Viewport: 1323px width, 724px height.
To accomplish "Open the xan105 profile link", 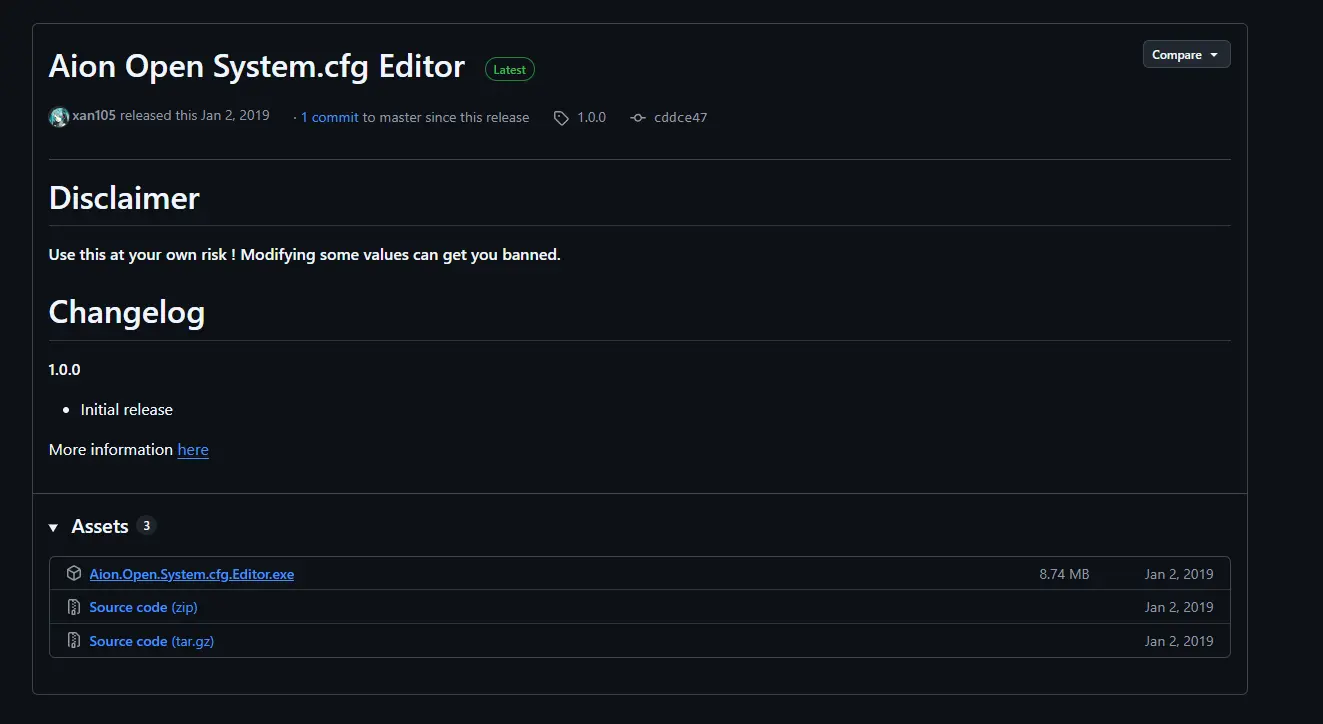I will coord(94,116).
